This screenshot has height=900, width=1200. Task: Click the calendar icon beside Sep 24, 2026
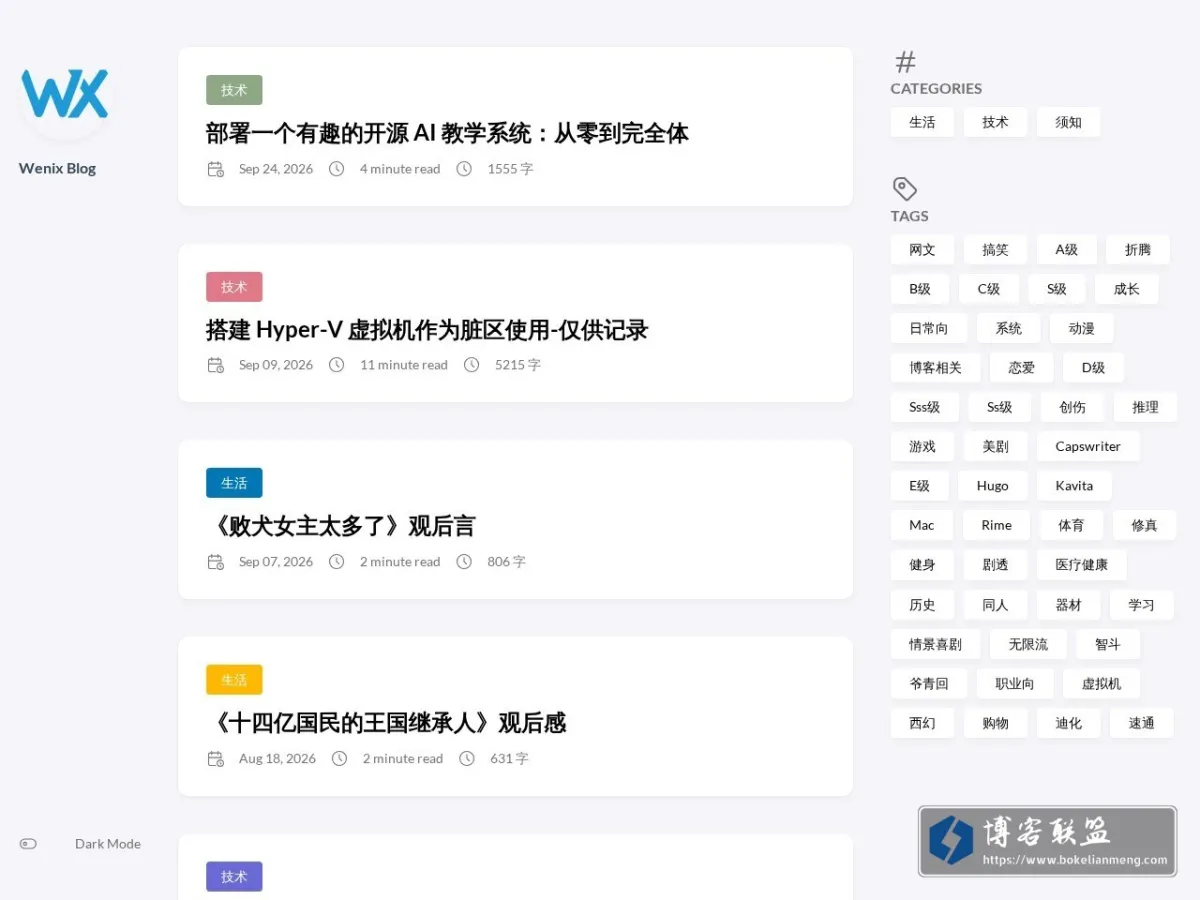coord(215,169)
